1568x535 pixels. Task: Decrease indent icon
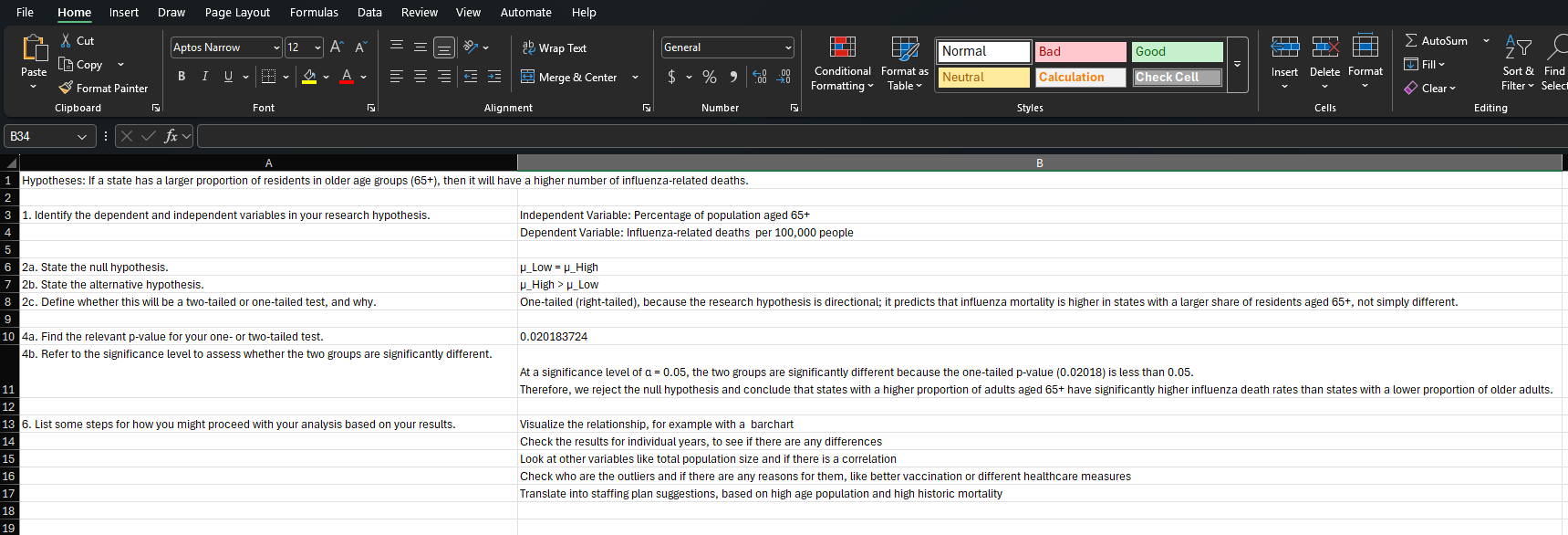pyautogui.click(x=471, y=77)
